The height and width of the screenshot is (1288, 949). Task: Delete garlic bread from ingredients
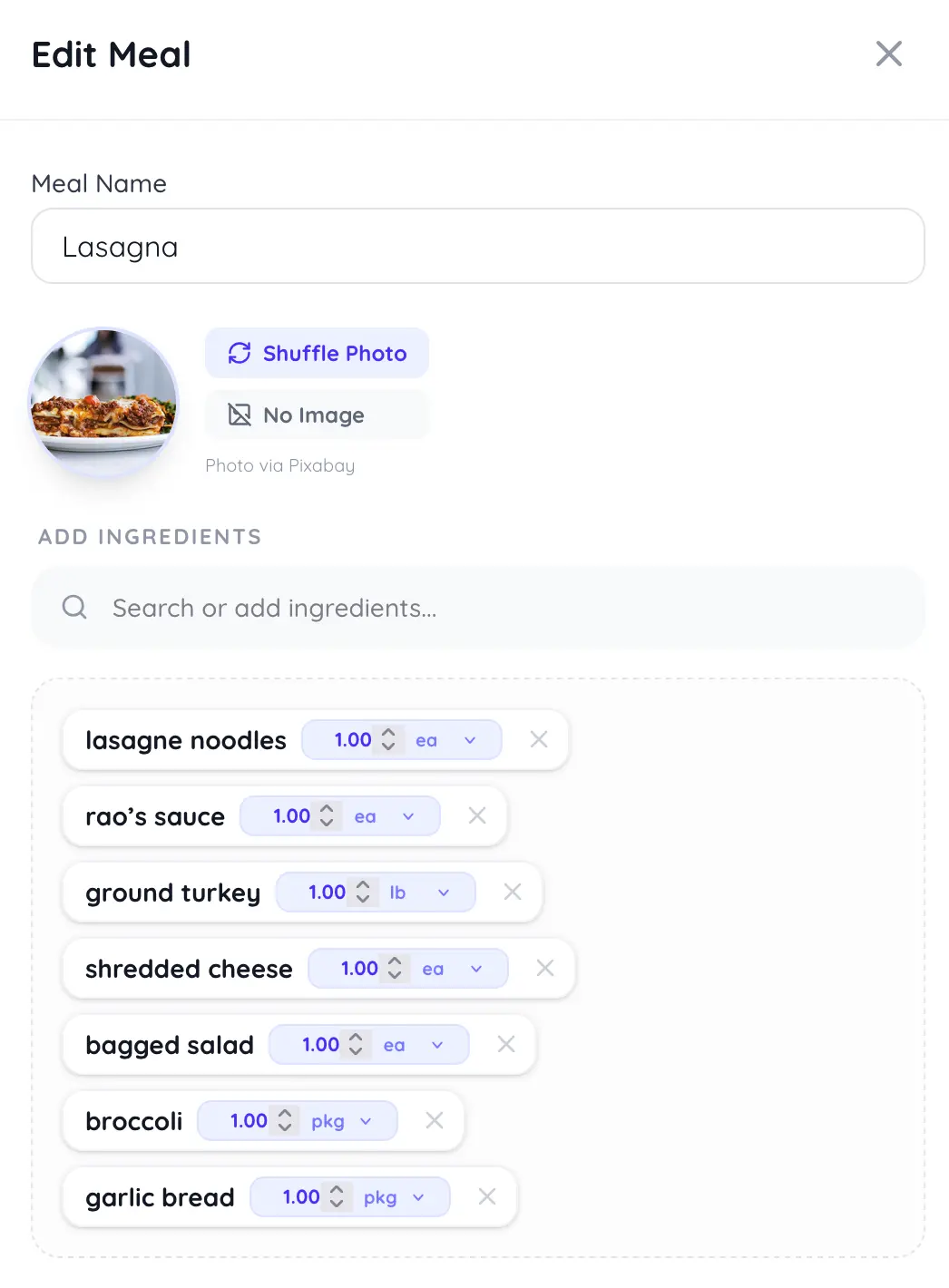(487, 1197)
